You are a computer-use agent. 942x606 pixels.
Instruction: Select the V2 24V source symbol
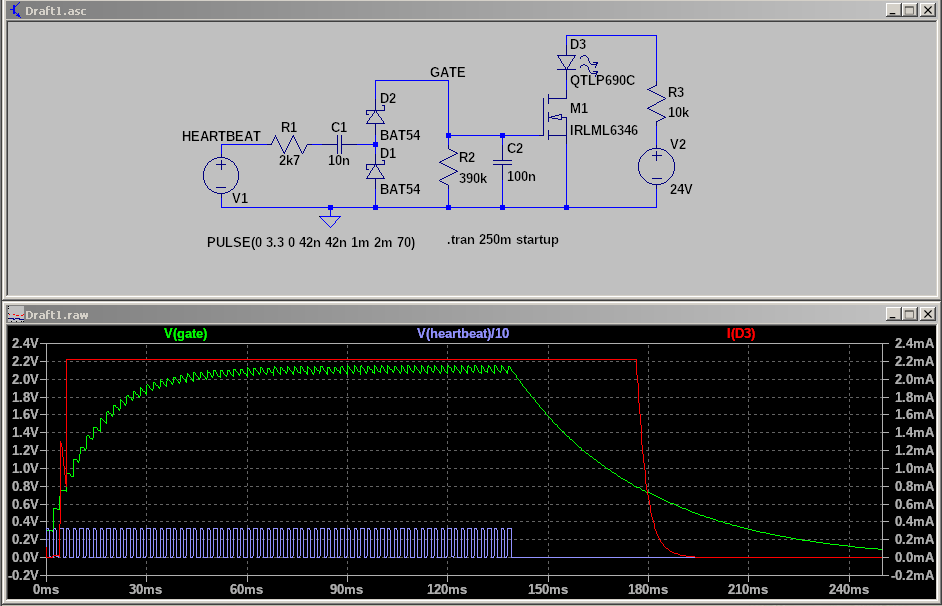tap(656, 166)
